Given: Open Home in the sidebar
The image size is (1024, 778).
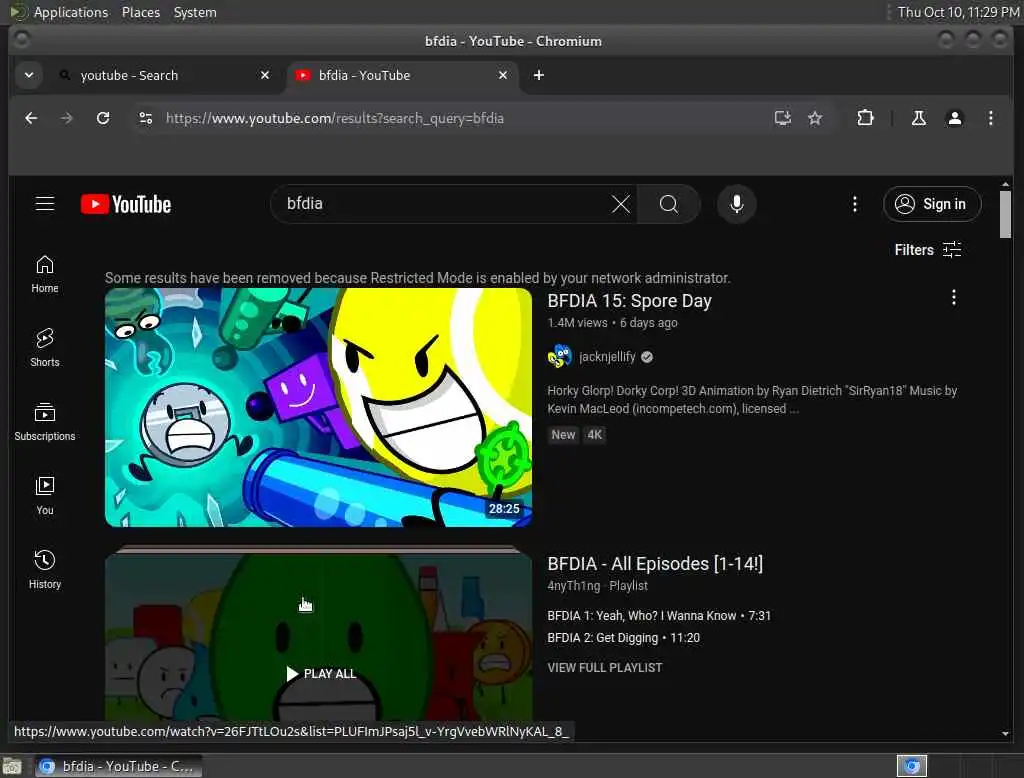Looking at the screenshot, I should (x=44, y=274).
